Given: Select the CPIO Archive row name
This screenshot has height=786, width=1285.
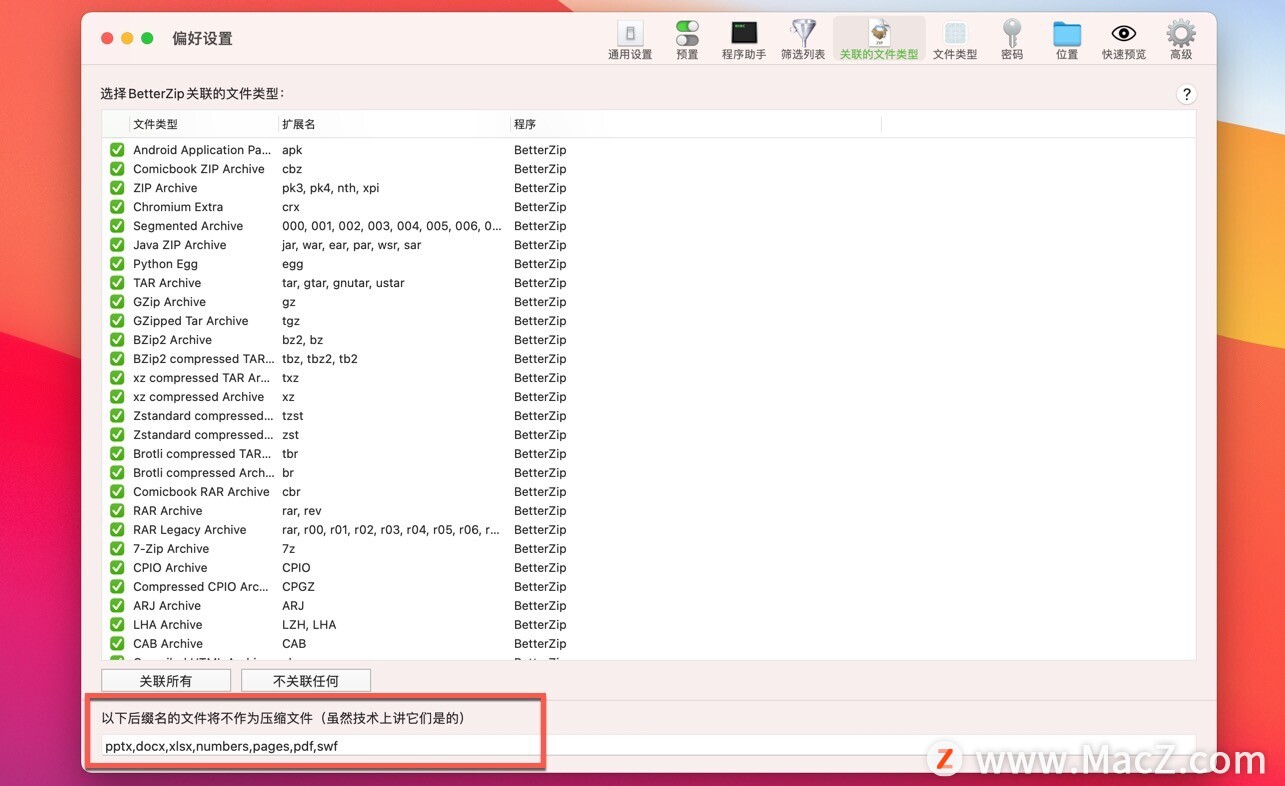Looking at the screenshot, I should (170, 568).
